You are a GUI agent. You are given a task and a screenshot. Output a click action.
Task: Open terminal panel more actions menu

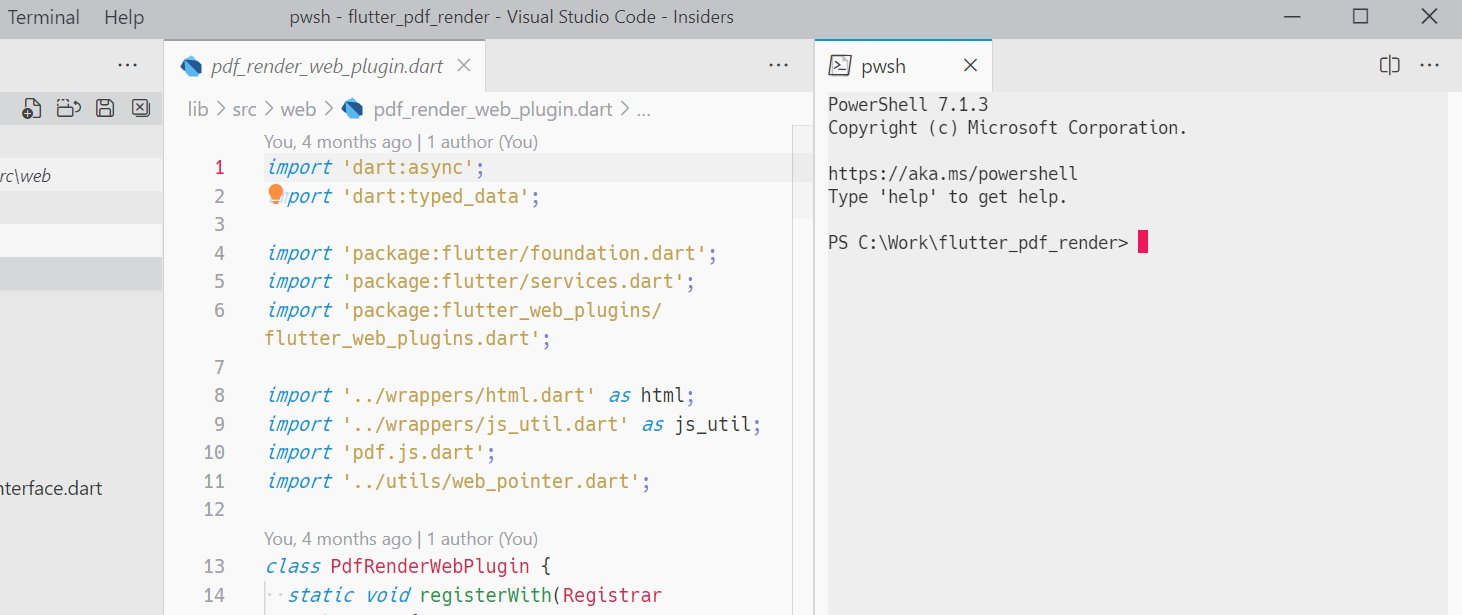click(x=1429, y=64)
